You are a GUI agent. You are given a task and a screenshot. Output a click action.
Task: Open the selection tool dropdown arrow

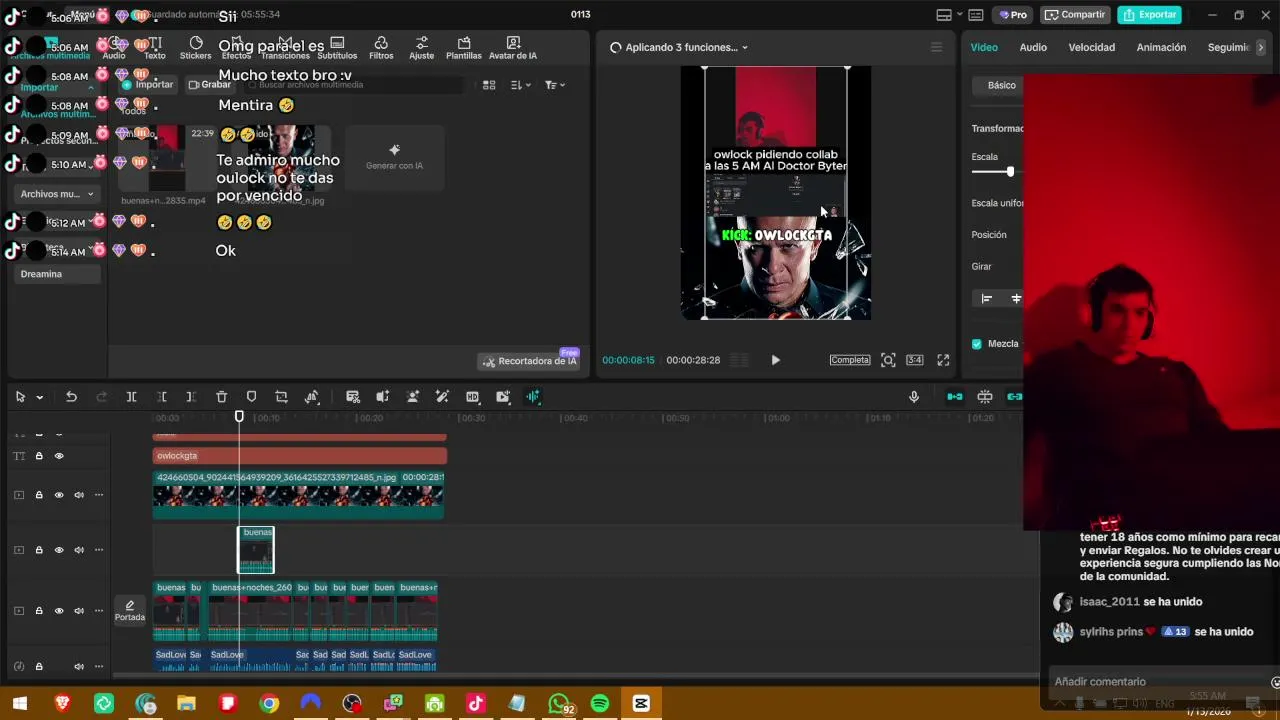(x=40, y=397)
